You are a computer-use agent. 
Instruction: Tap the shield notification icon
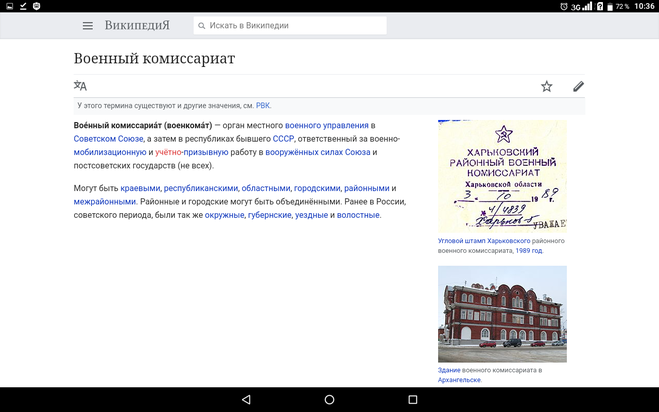pos(37,6)
